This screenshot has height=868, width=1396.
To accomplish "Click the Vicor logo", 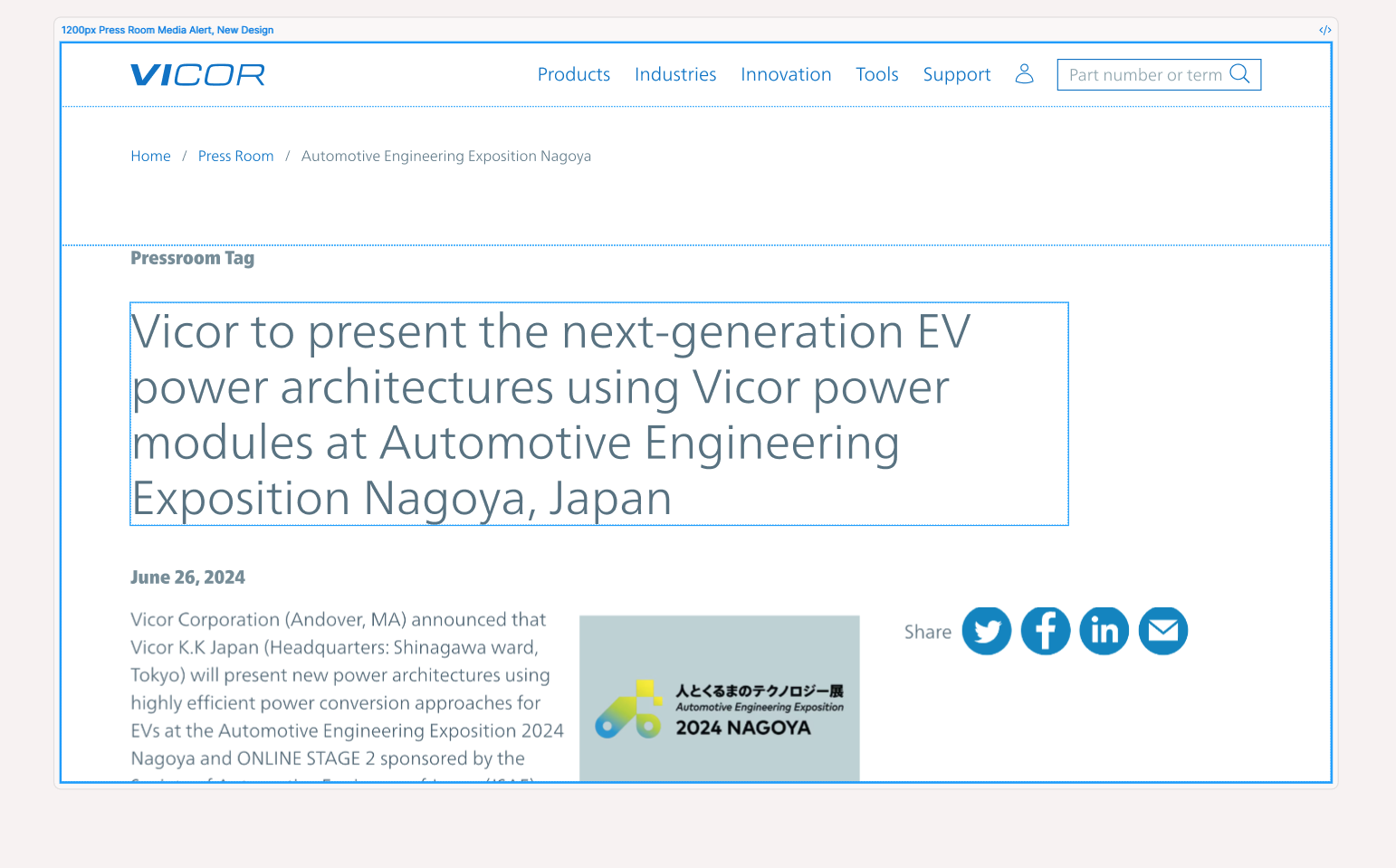I will 197,75.
